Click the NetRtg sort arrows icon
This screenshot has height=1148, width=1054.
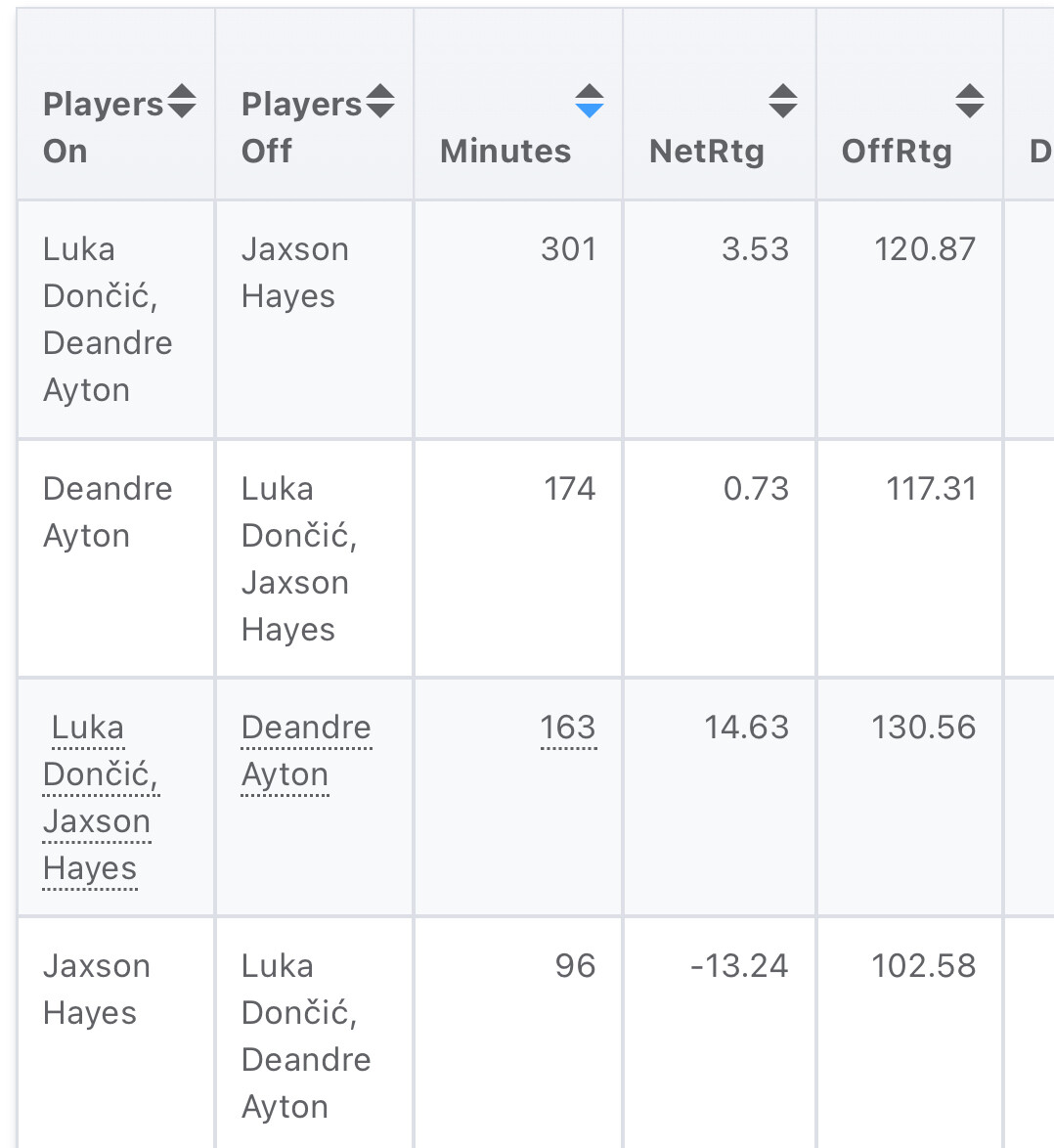pos(782,102)
